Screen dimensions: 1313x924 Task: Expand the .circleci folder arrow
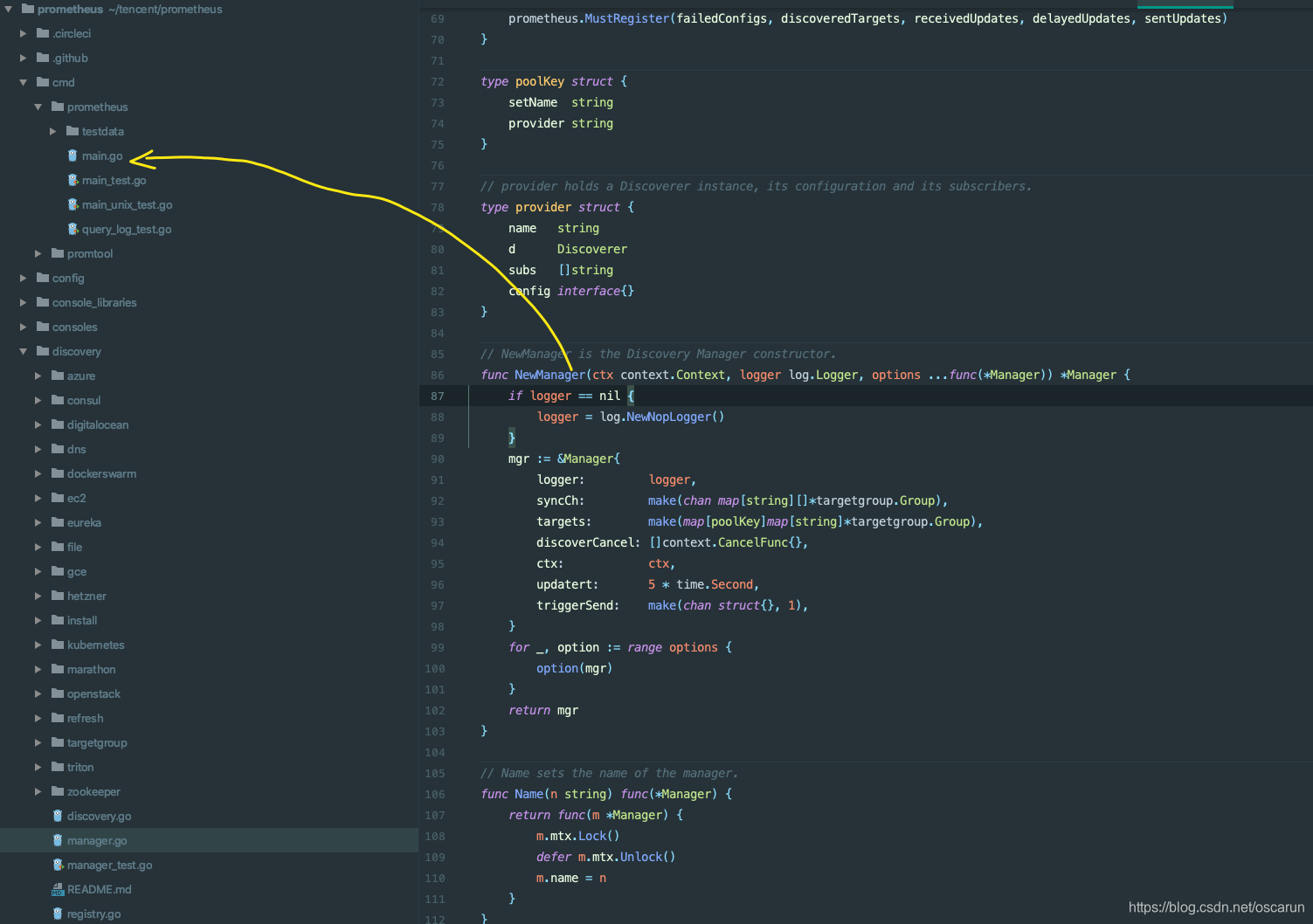click(x=24, y=33)
